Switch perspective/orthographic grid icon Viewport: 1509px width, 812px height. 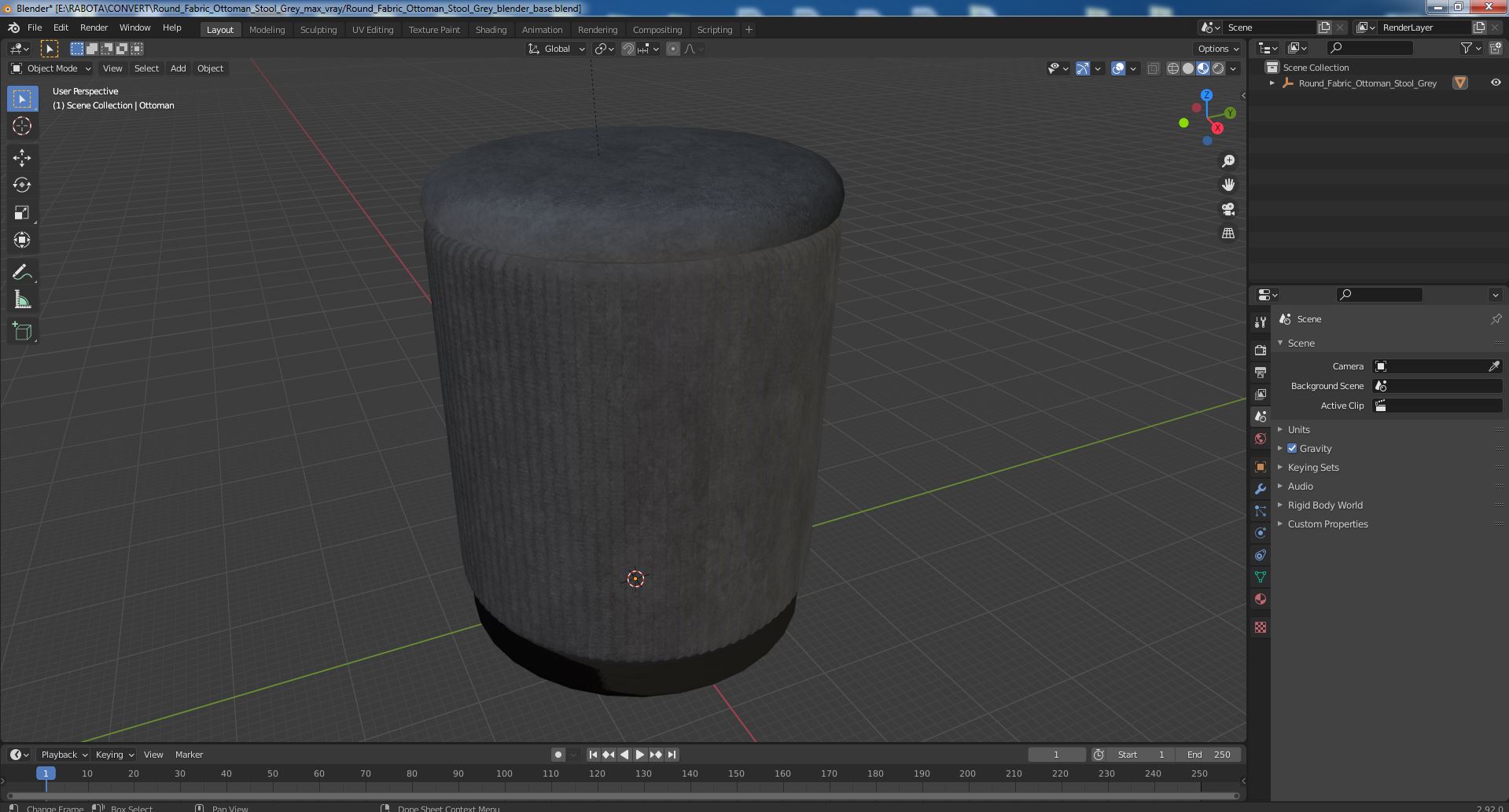coord(1227,233)
